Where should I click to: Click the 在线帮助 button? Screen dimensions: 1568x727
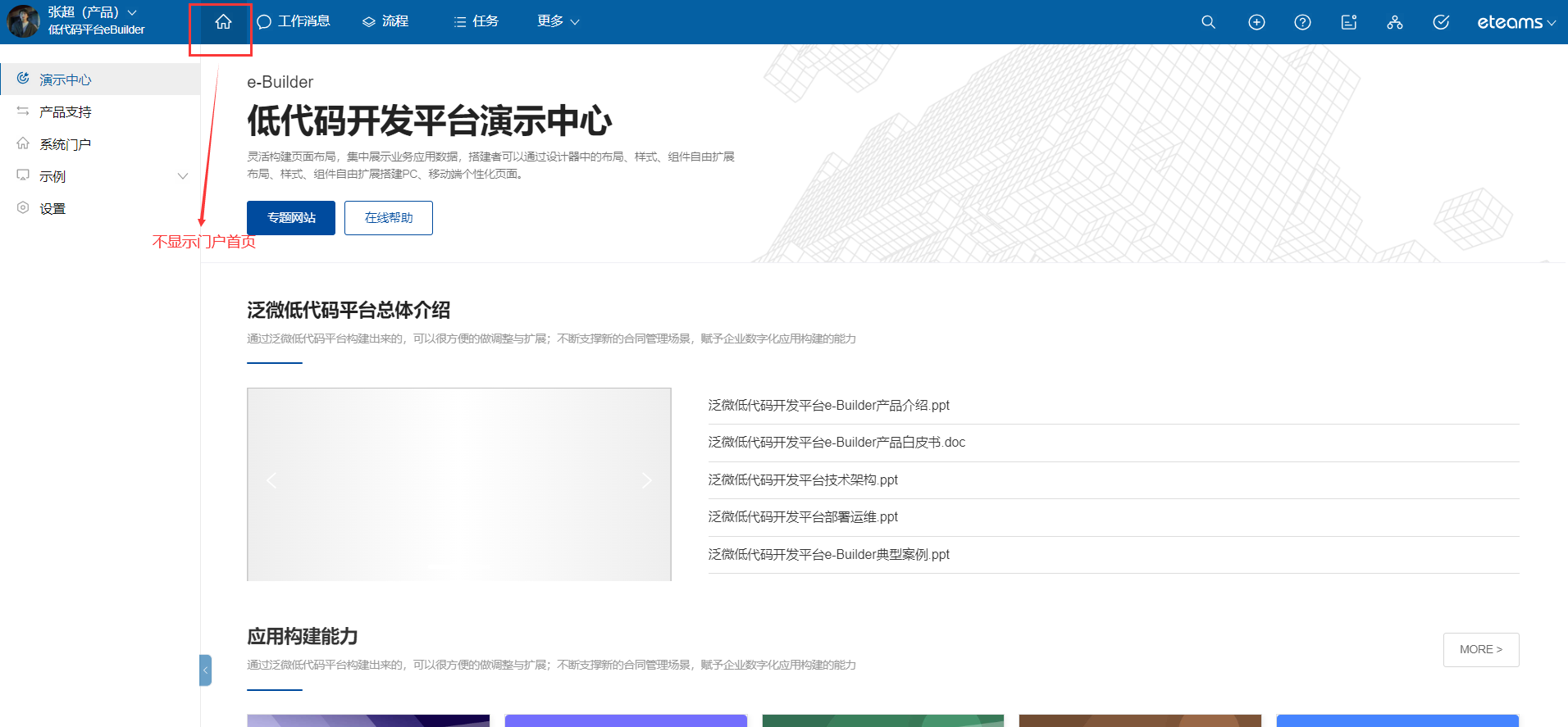click(x=389, y=218)
